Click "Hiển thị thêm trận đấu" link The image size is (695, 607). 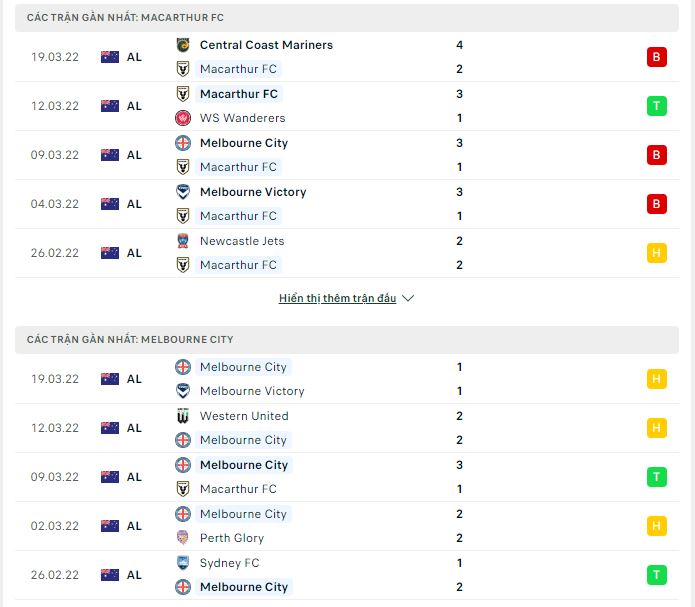(338, 298)
